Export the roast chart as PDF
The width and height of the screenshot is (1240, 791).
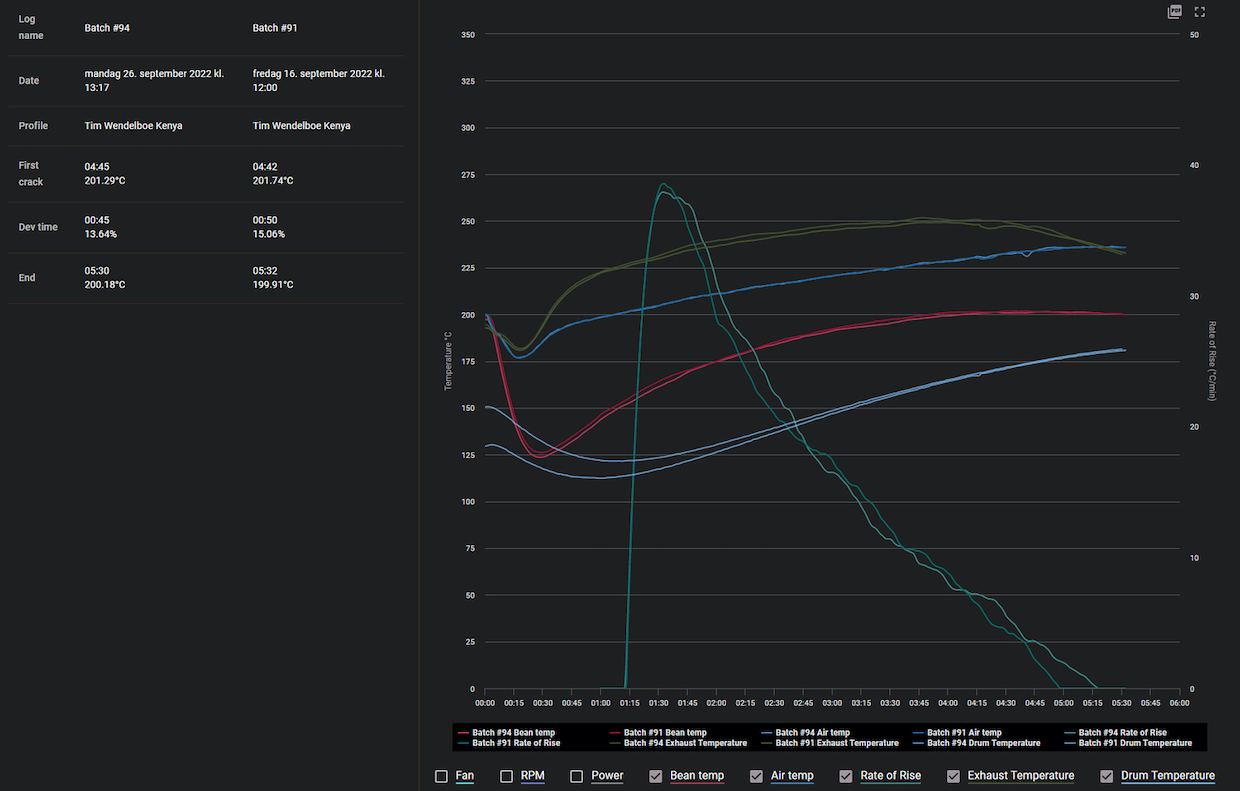pyautogui.click(x=1175, y=12)
